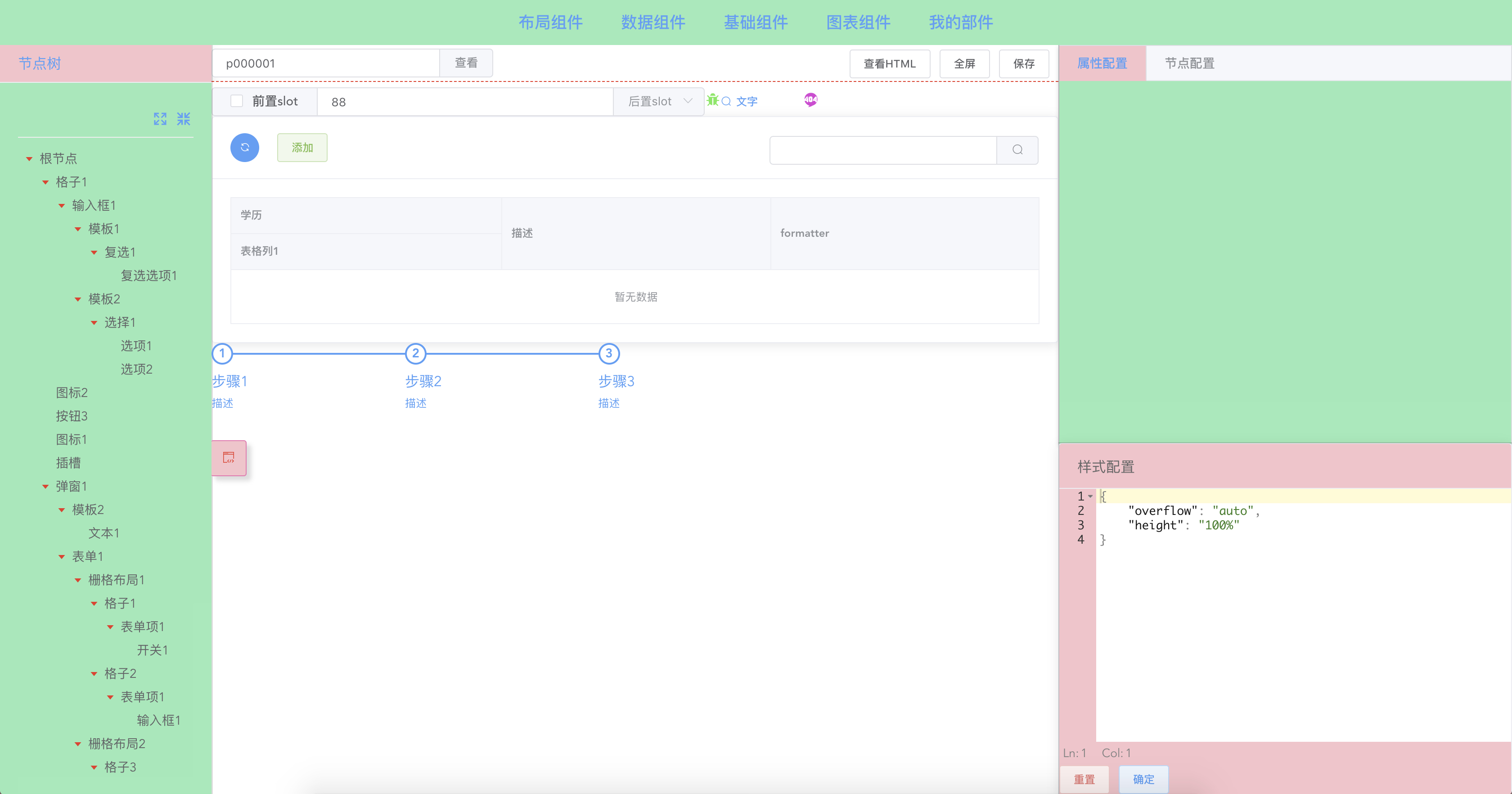The height and width of the screenshot is (794, 1512).
Task: Switch to the 节点配置 tab
Action: [x=1189, y=63]
